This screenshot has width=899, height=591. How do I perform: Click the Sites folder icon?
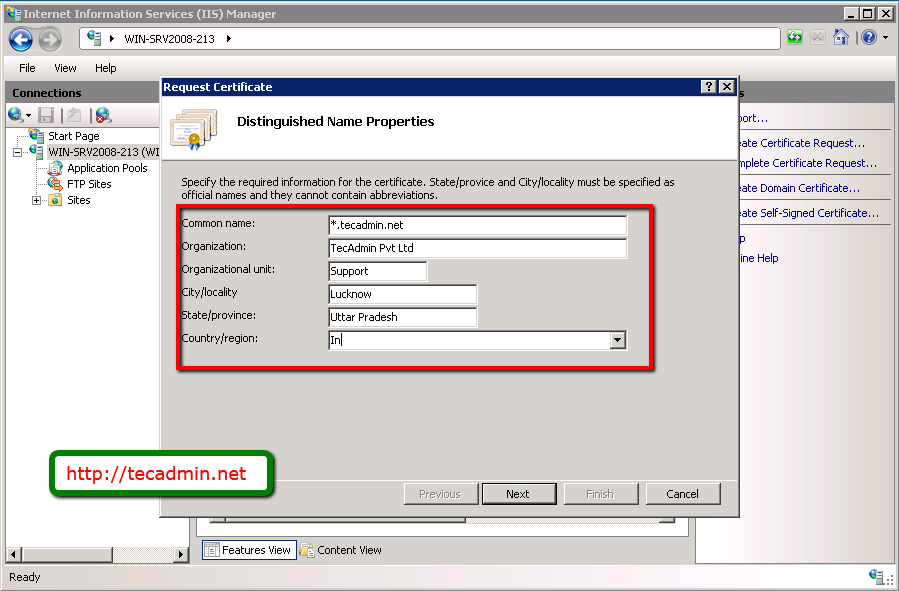click(55, 200)
